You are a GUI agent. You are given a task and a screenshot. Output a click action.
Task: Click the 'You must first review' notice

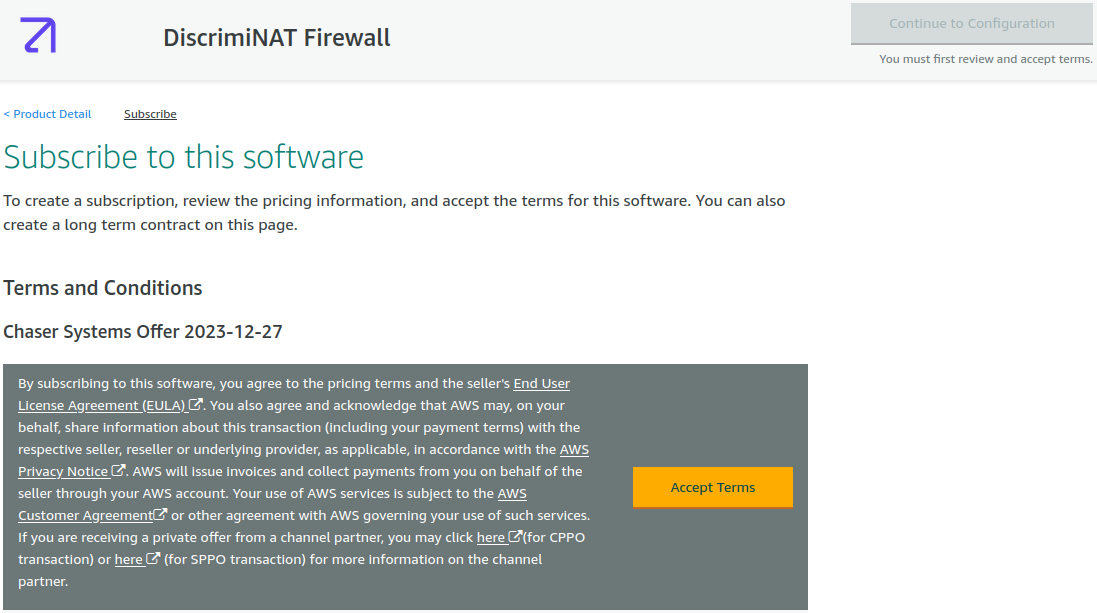click(x=985, y=59)
